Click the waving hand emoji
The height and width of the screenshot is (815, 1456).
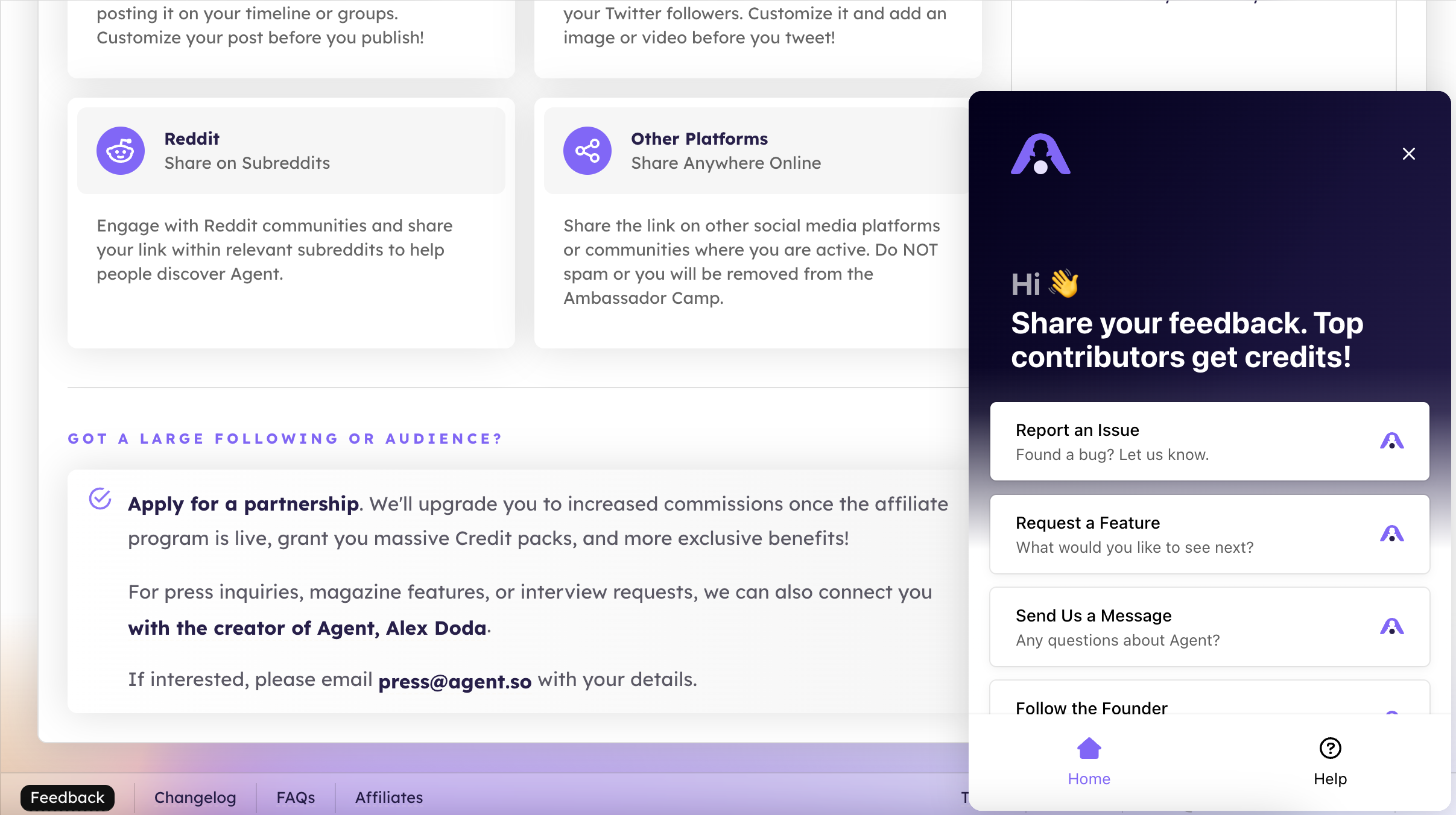[1064, 283]
